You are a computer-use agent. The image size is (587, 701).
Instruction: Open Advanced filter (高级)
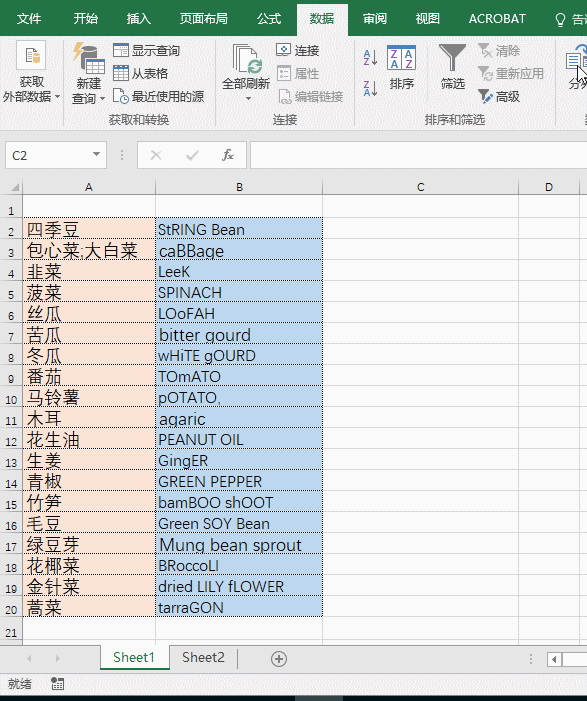coord(499,96)
